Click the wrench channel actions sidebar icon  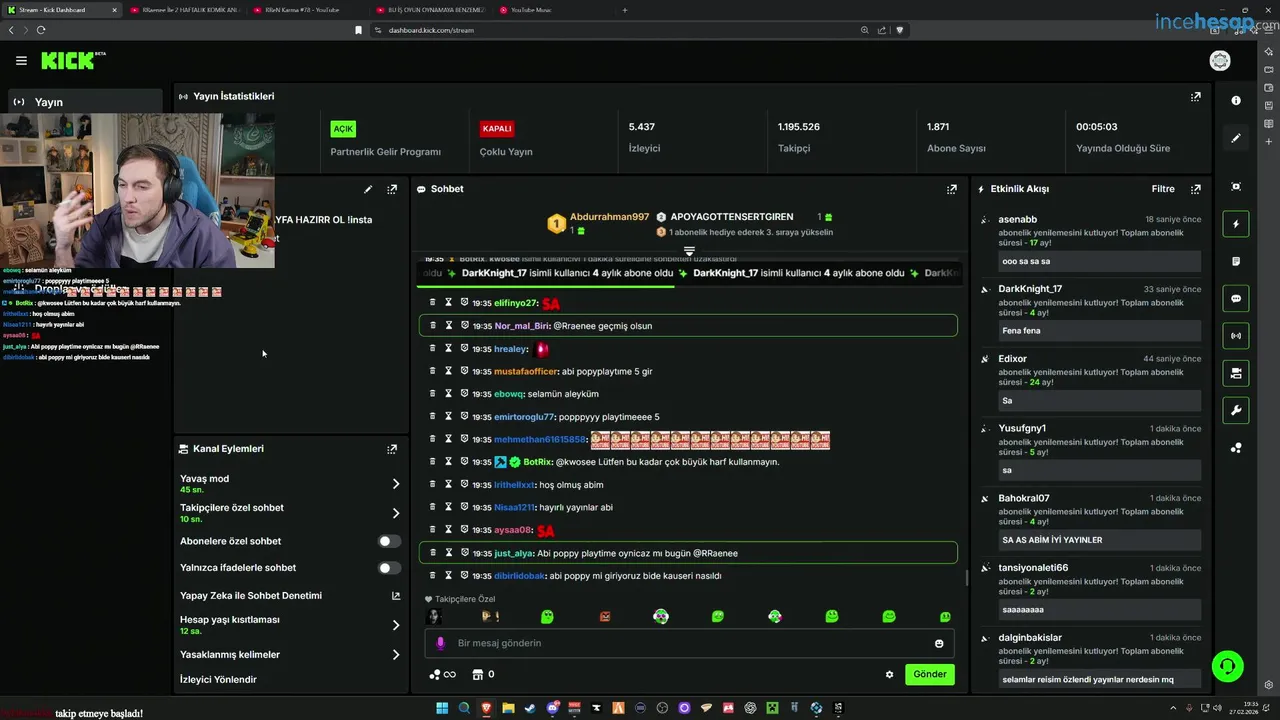[x=1236, y=410]
